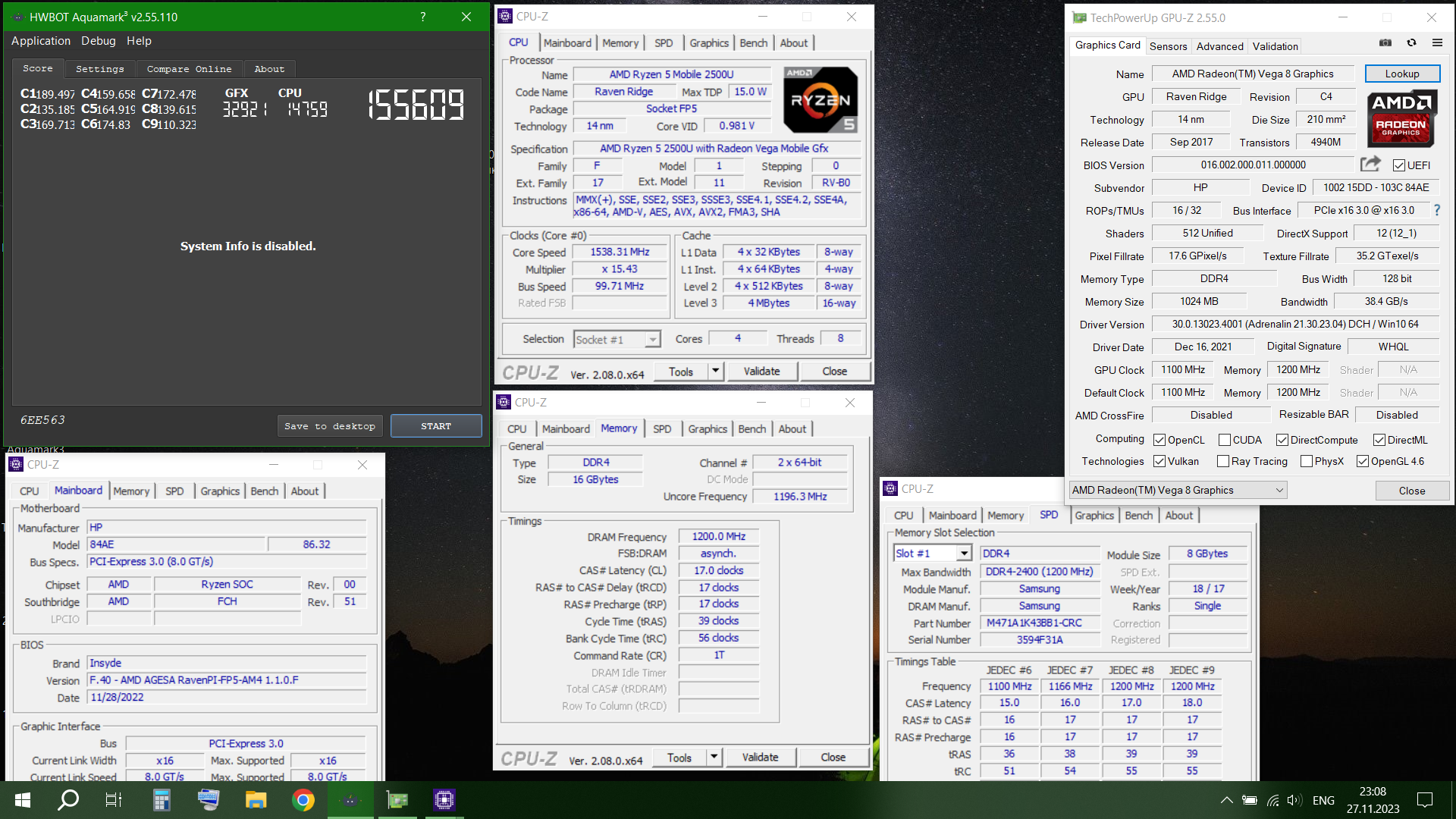The height and width of the screenshot is (819, 1456).
Task: Open File Explorer from the taskbar
Action: 256,800
